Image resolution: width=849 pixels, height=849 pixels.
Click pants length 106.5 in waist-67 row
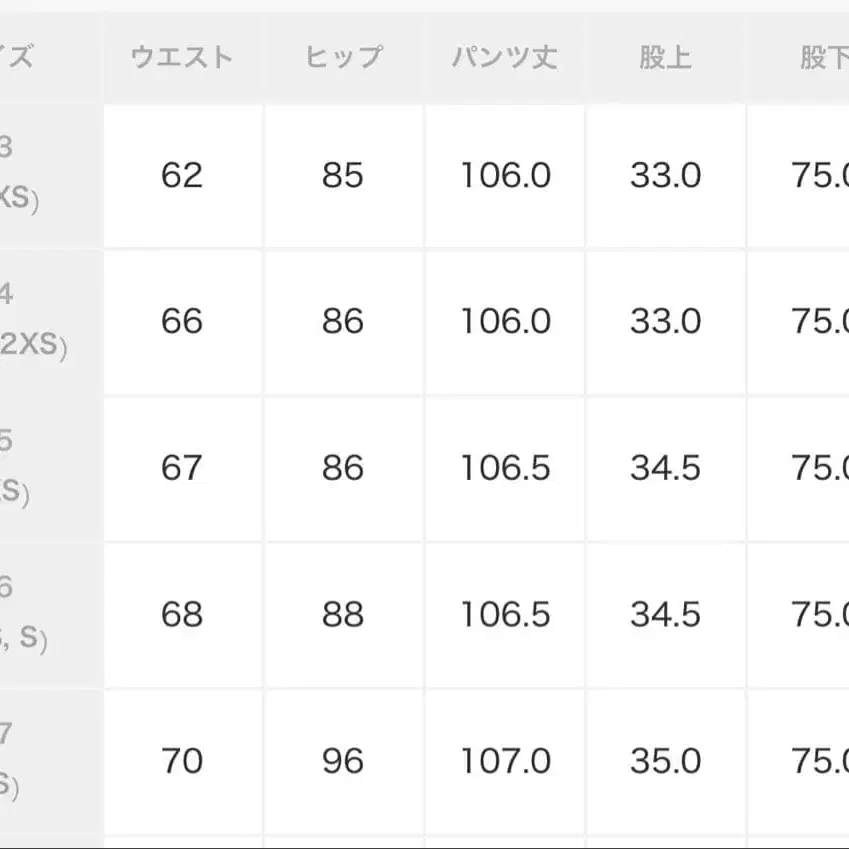coord(505,468)
